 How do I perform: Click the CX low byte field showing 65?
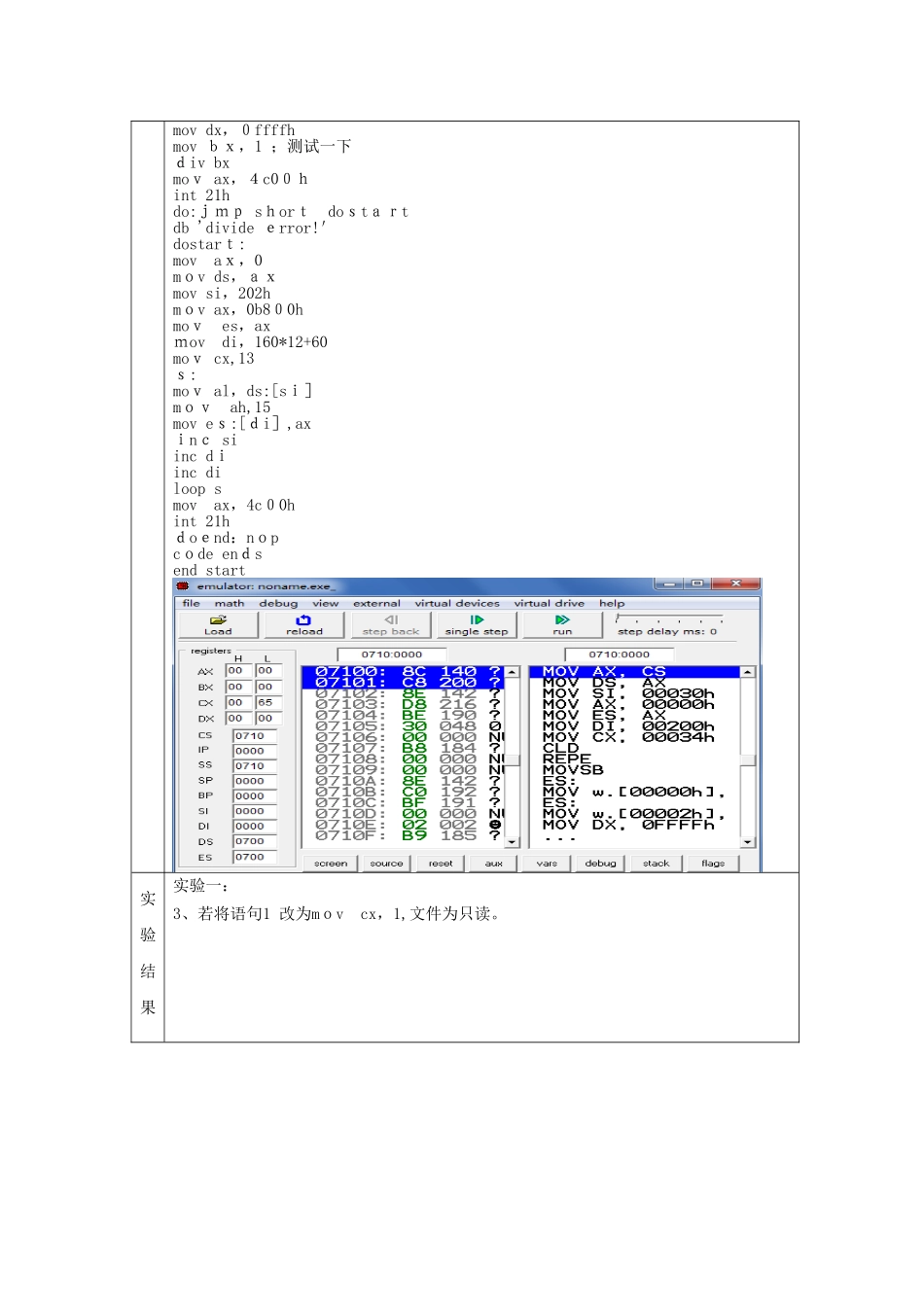[268, 702]
